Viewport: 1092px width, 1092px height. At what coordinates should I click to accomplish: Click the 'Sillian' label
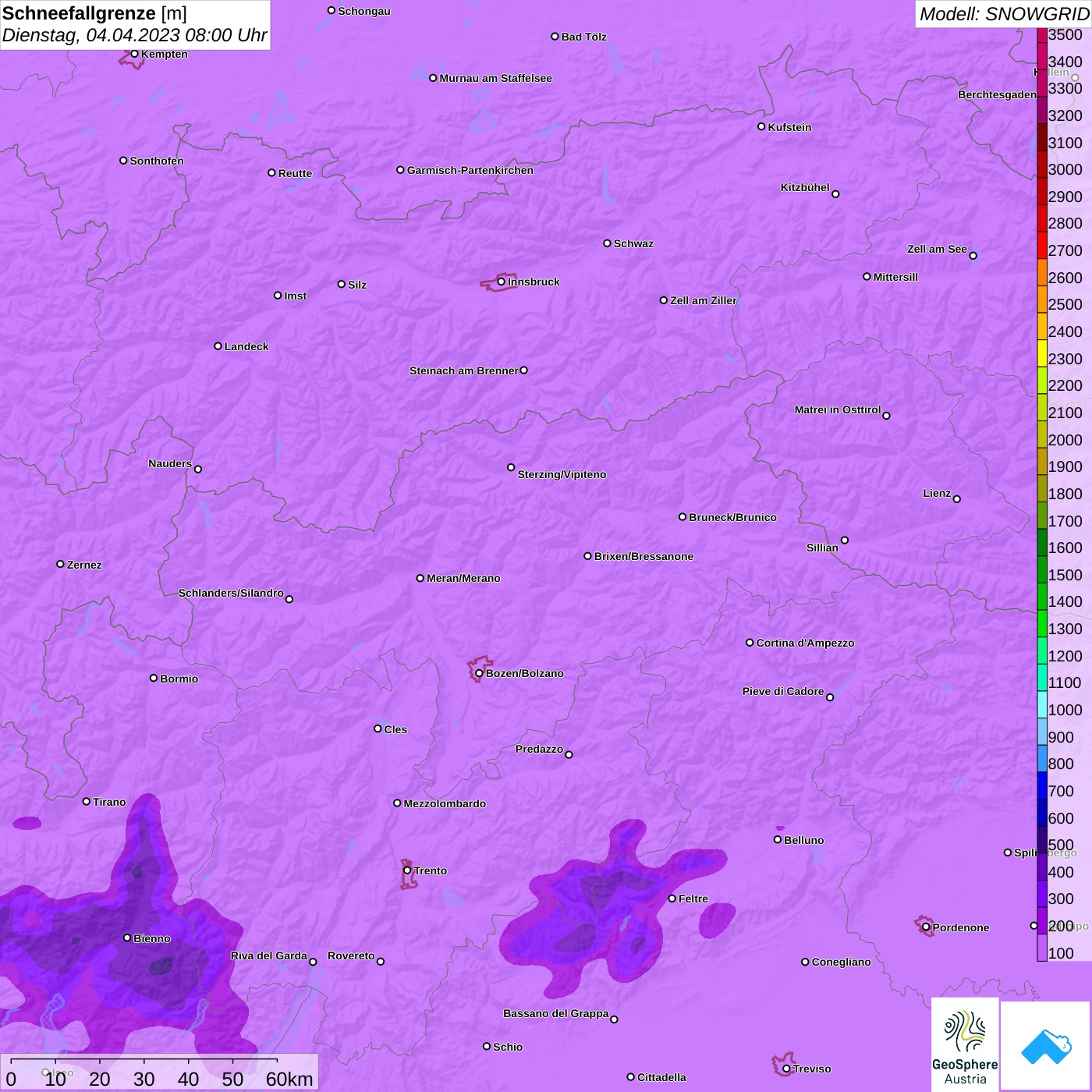pos(822,548)
